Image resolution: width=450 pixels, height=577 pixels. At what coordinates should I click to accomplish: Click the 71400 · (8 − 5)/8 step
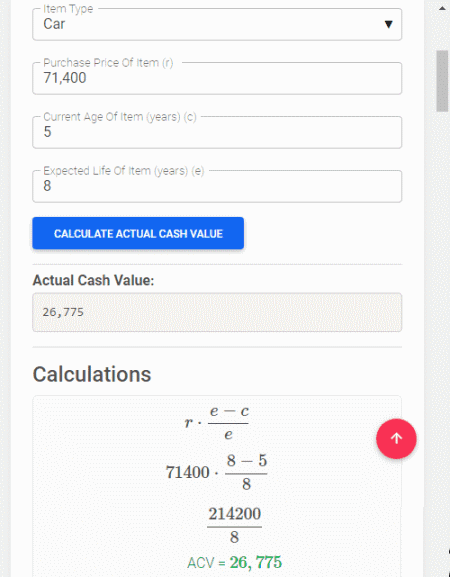216,472
